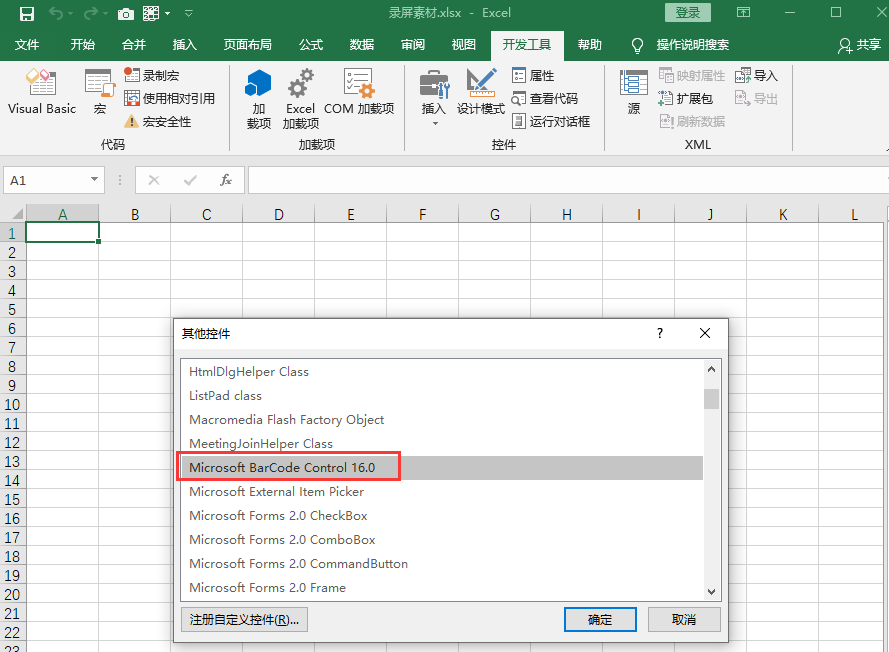Click 注册自定义控件(R)... button
Screen dimensions: 889x652
(x=244, y=620)
